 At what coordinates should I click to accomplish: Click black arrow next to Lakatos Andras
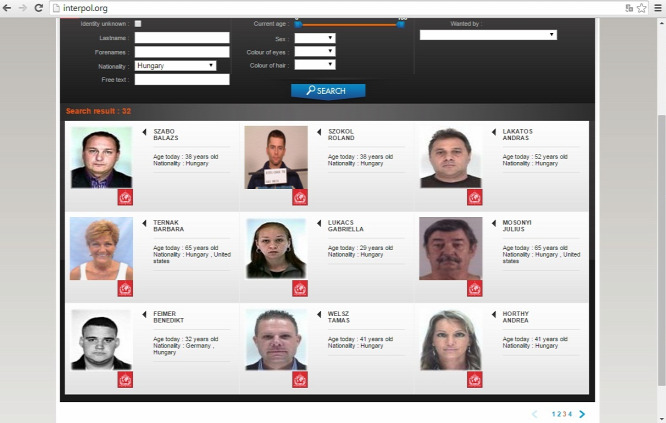[494, 132]
